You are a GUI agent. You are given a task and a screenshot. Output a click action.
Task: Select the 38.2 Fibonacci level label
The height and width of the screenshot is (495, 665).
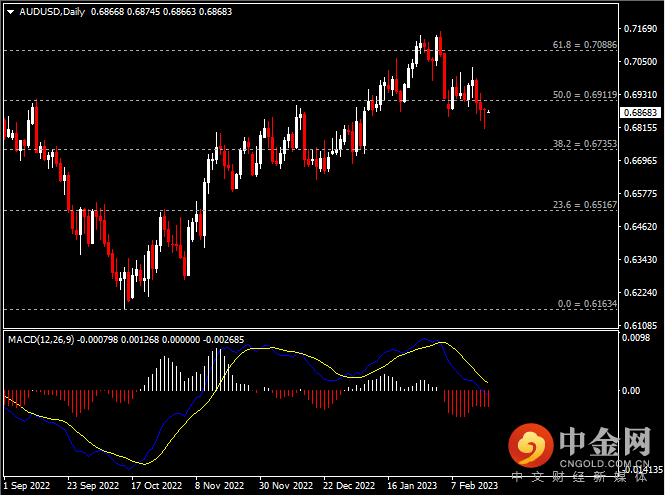[585, 144]
